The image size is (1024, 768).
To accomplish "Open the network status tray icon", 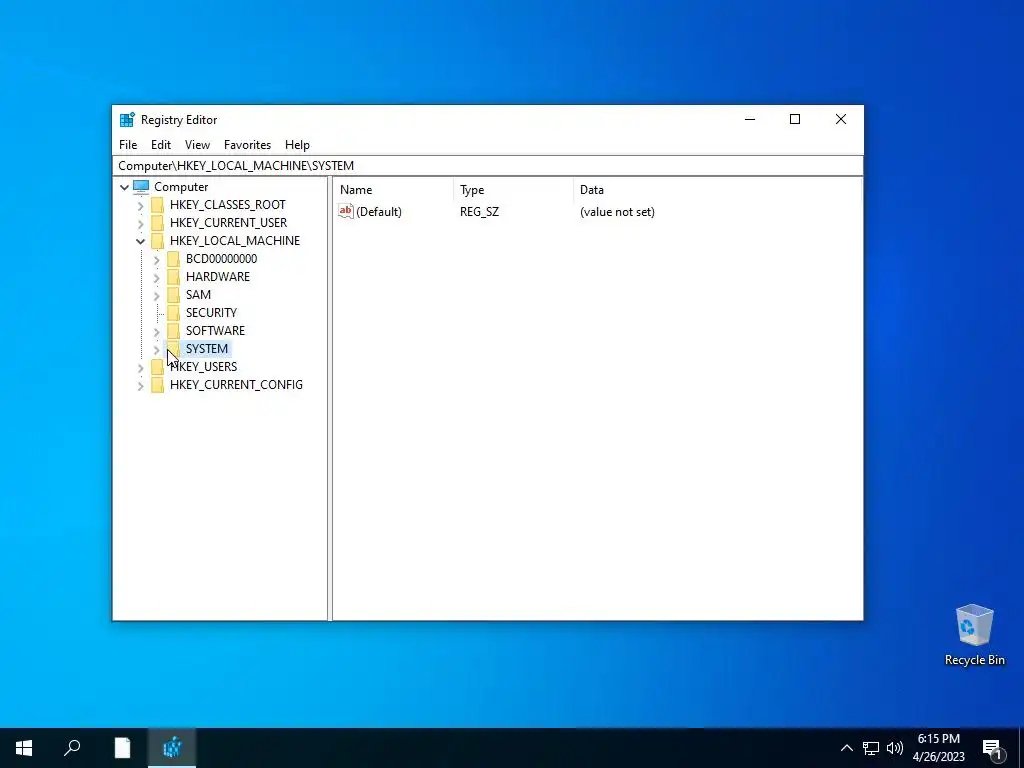I will tap(871, 748).
